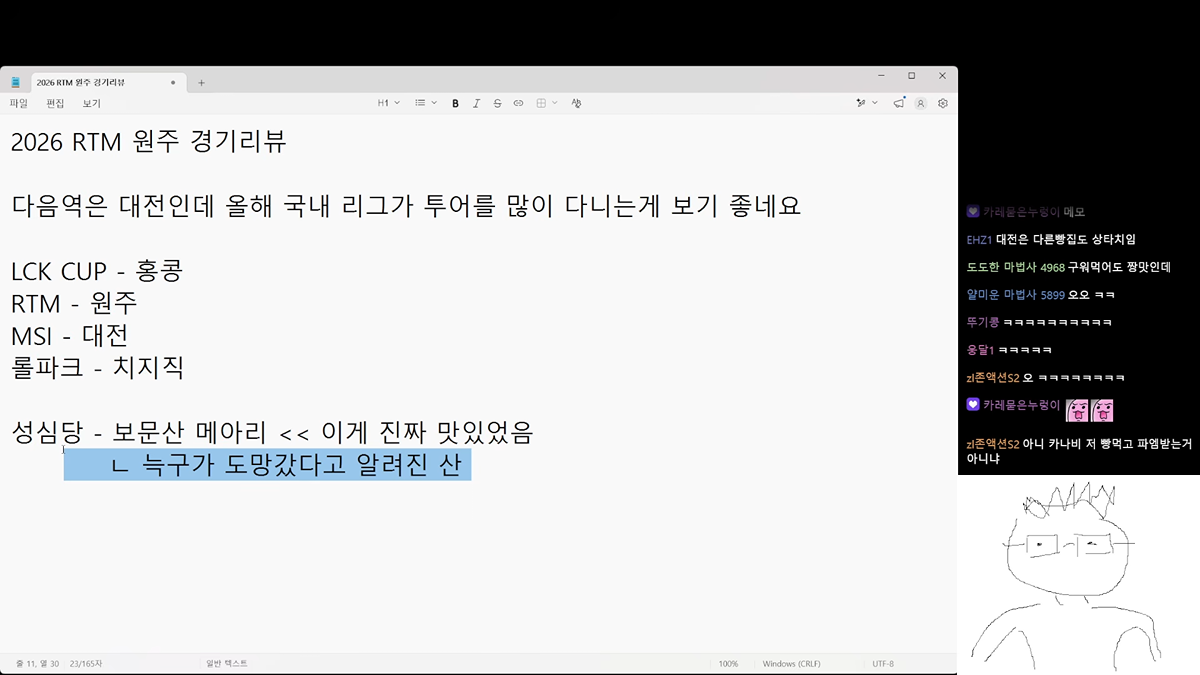Toggle bold formatting
The image size is (1200, 675).
click(x=455, y=103)
